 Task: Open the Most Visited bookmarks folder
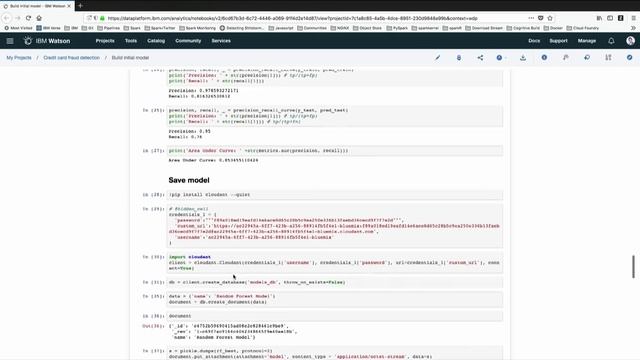18,28
